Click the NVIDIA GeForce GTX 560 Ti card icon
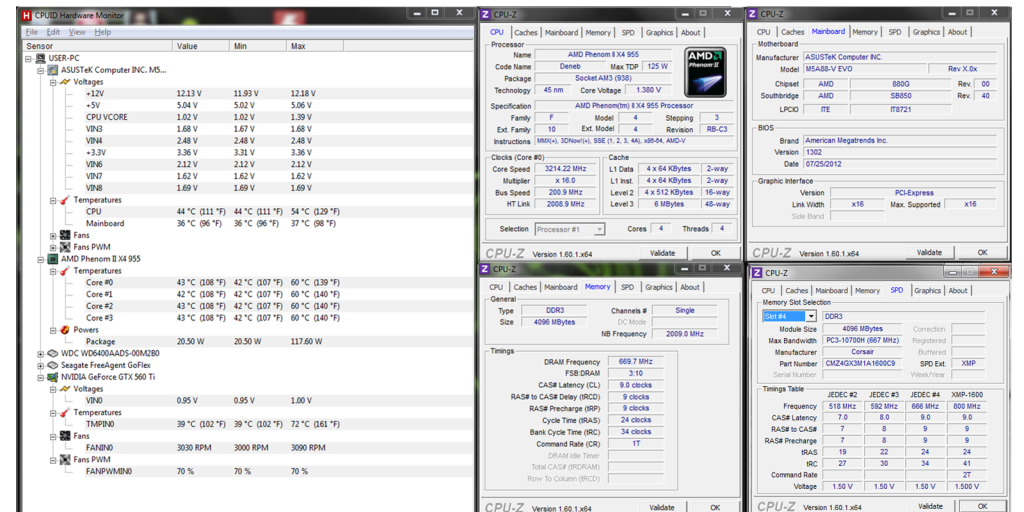1024x512 pixels. pos(52,377)
